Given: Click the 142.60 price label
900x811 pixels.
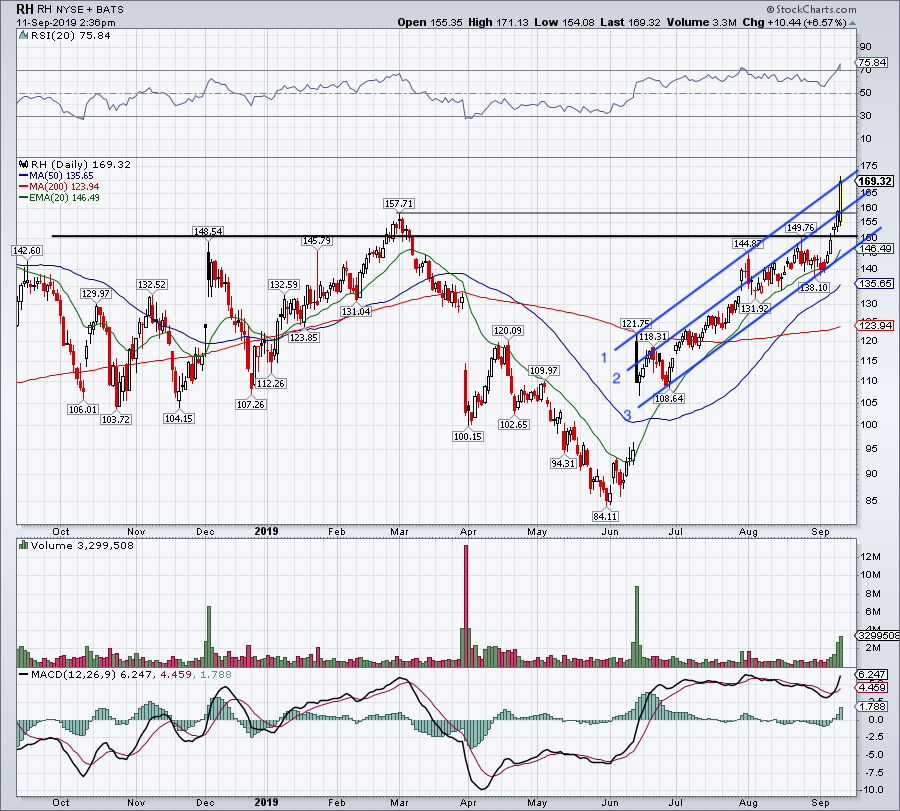Looking at the screenshot, I should [27, 251].
